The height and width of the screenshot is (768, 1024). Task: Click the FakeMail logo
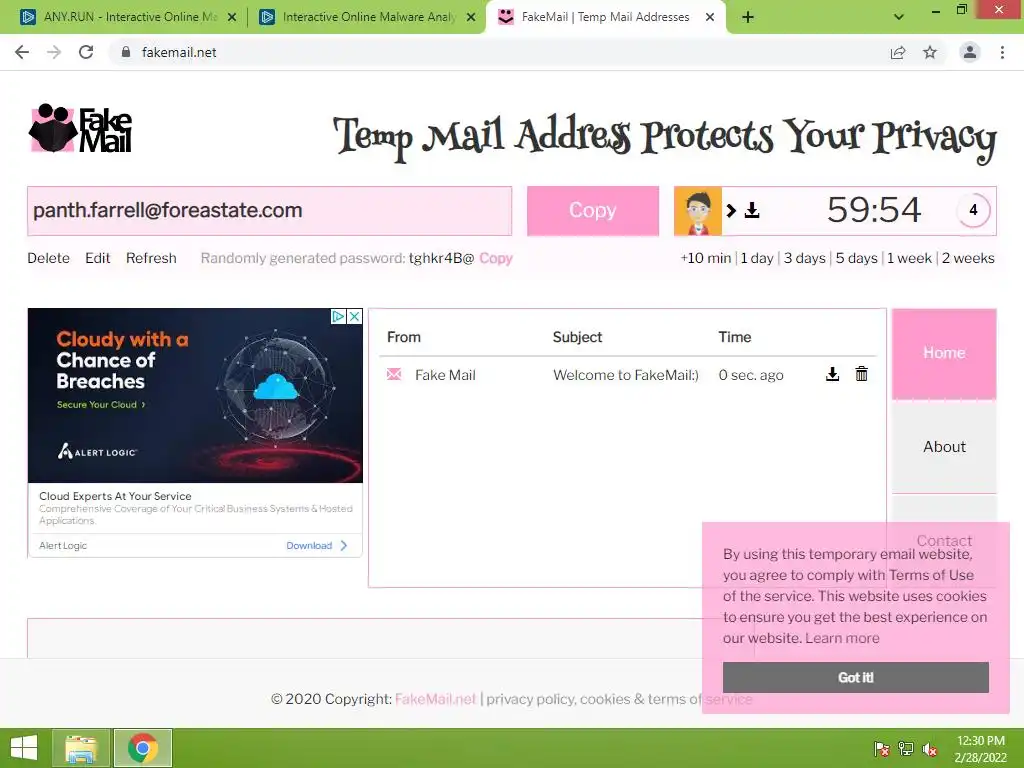click(x=81, y=128)
